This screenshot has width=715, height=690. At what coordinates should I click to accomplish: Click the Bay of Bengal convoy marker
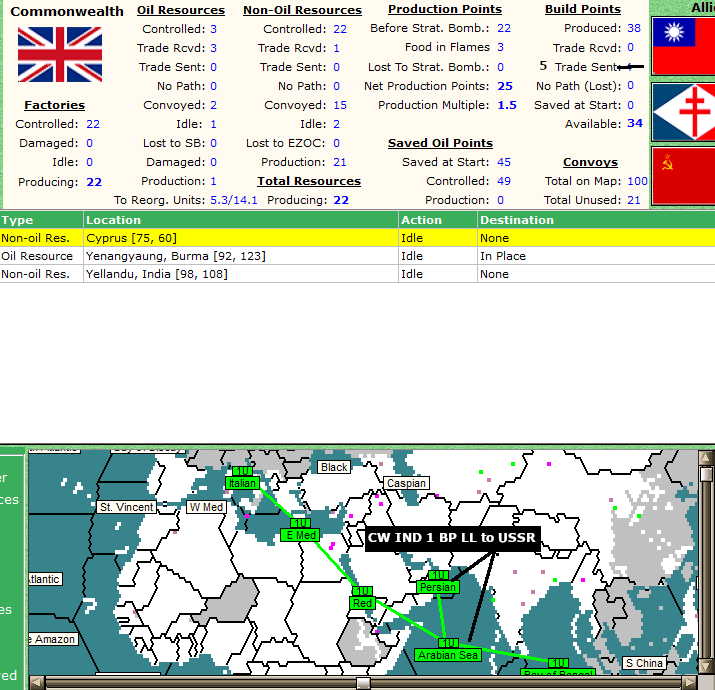(558, 671)
